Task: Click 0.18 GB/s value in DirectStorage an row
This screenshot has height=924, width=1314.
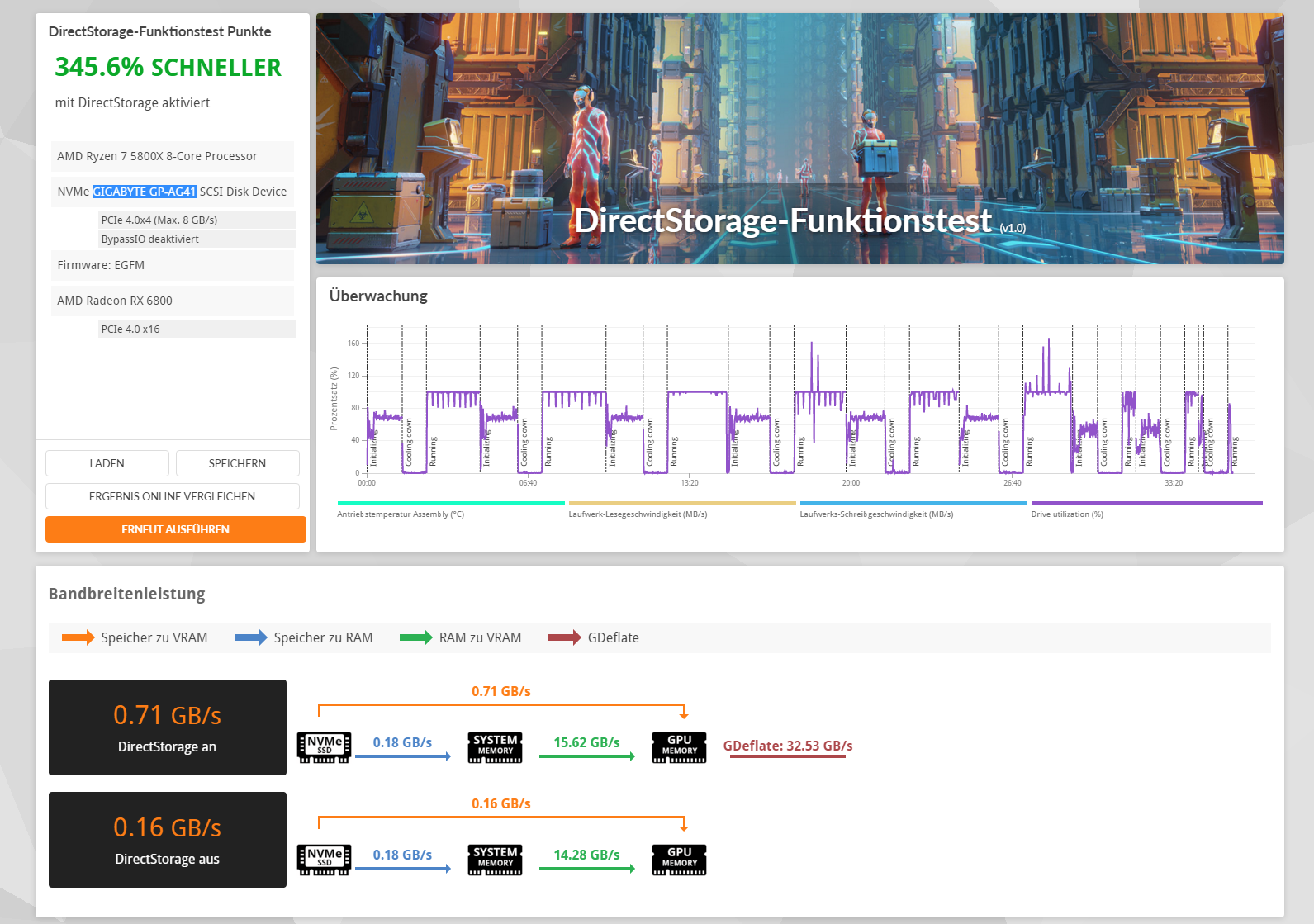Action: (x=402, y=742)
